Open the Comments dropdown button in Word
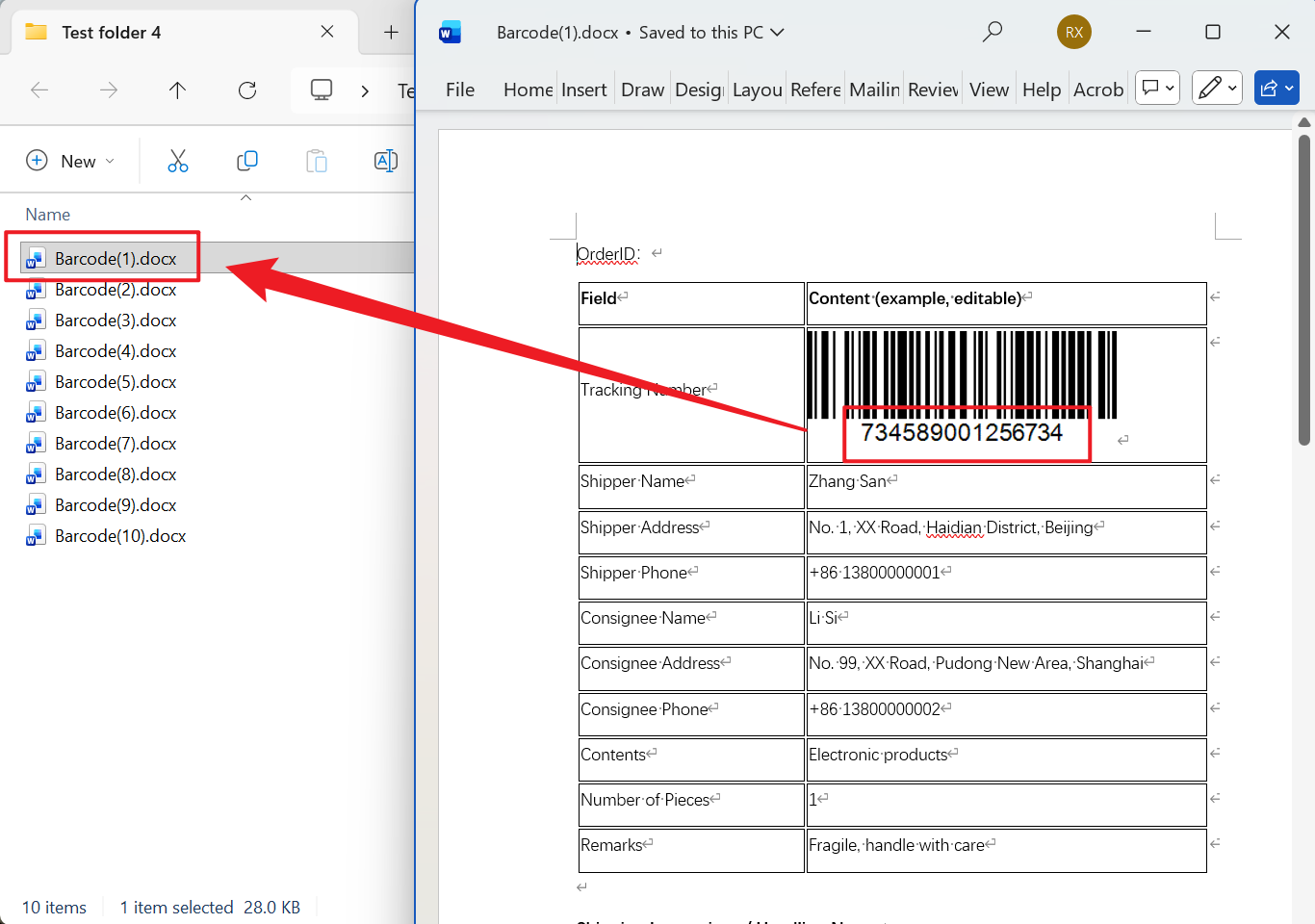The width and height of the screenshot is (1315, 924). pyautogui.click(x=1157, y=89)
